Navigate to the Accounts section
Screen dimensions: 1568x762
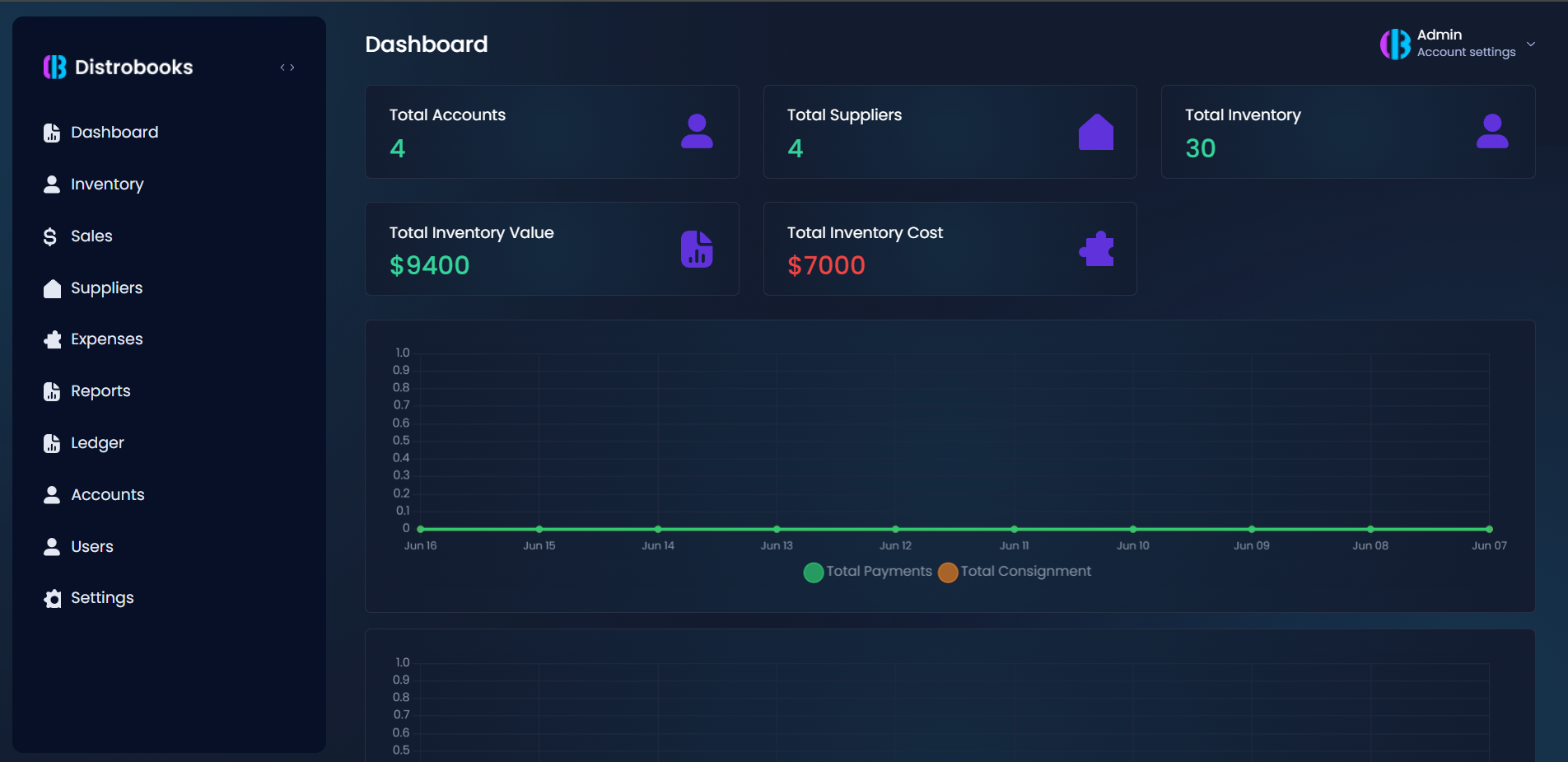coord(51,494)
